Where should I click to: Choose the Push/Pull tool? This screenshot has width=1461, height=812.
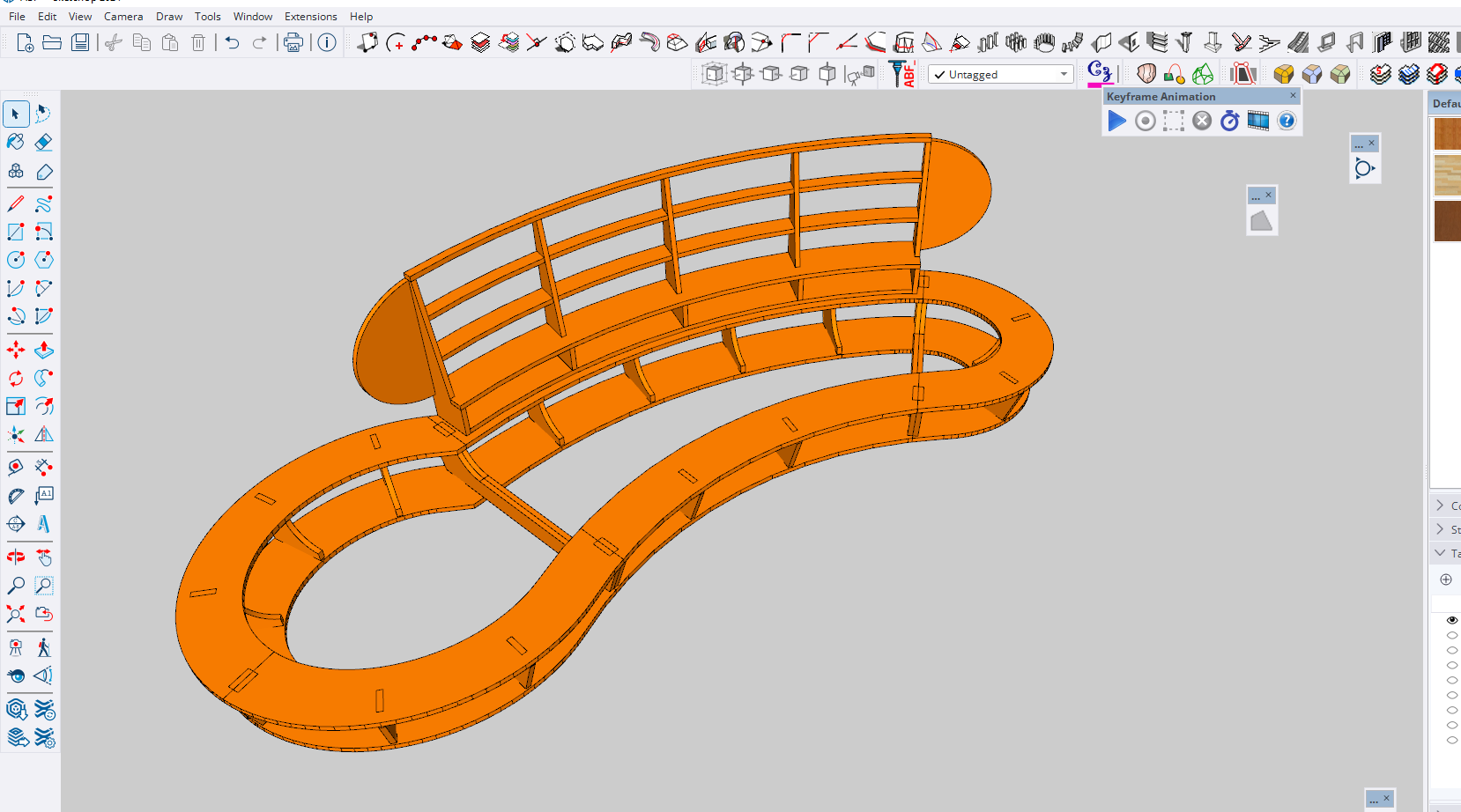(43, 351)
